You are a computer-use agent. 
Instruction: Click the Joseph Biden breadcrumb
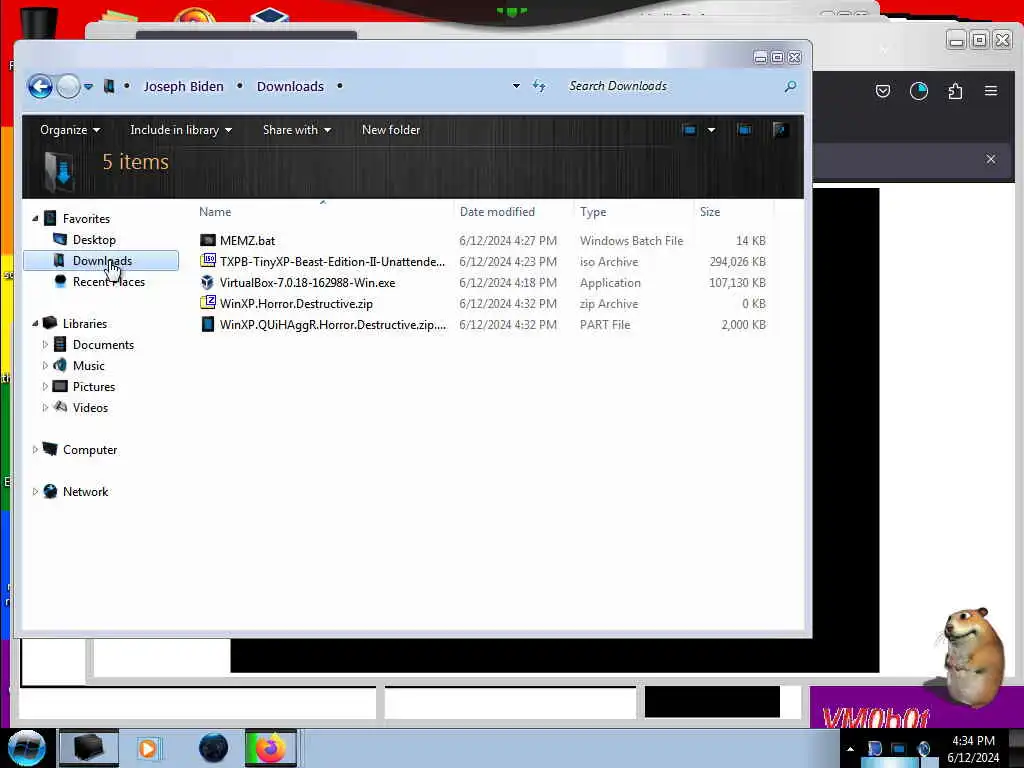184,86
